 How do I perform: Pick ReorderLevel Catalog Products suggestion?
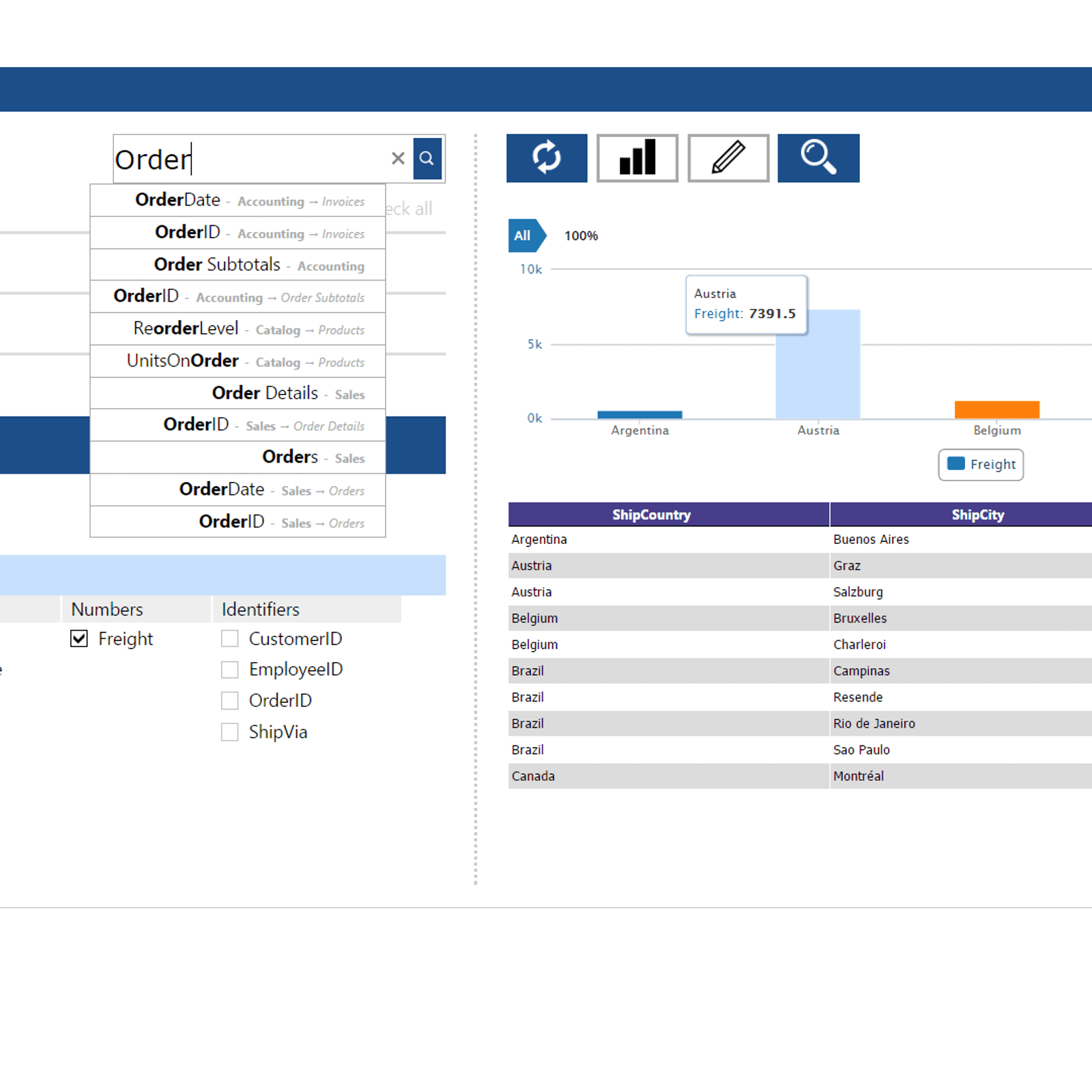pos(238,329)
